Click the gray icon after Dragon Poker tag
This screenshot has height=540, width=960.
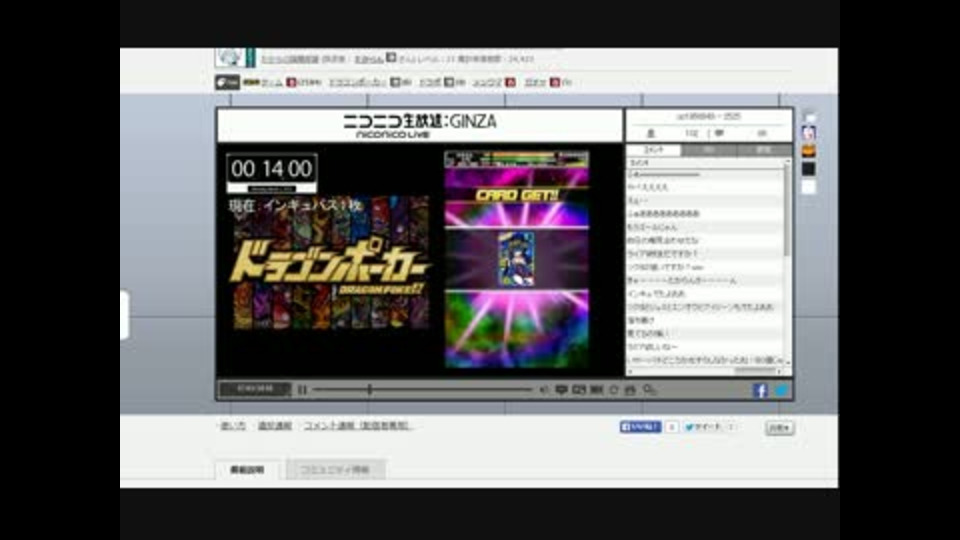coord(396,82)
